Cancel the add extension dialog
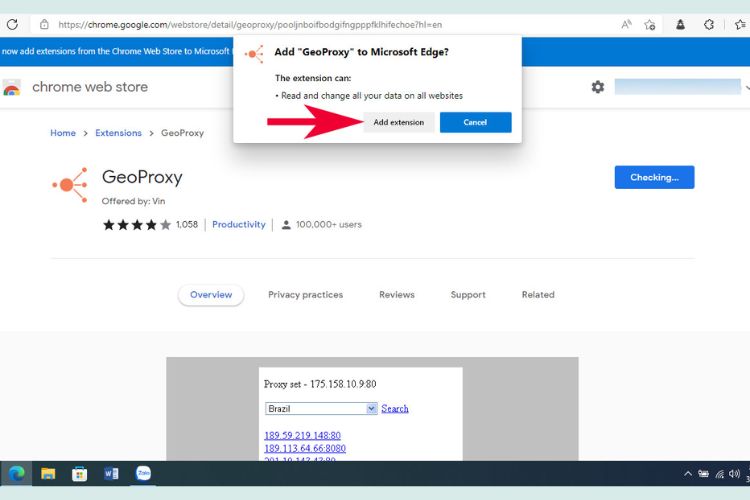 coord(475,122)
